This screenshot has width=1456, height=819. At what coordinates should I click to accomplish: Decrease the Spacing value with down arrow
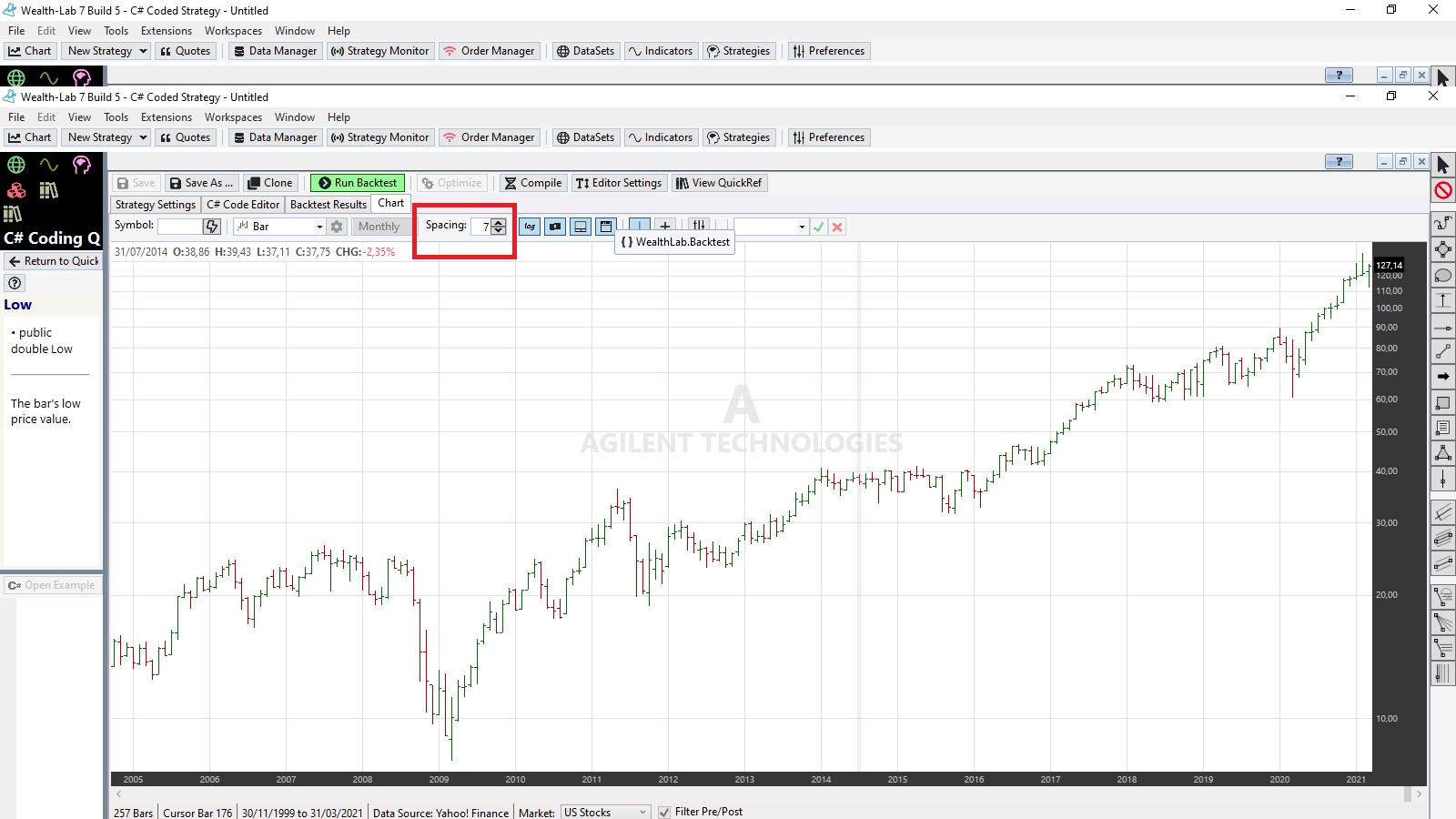(499, 230)
